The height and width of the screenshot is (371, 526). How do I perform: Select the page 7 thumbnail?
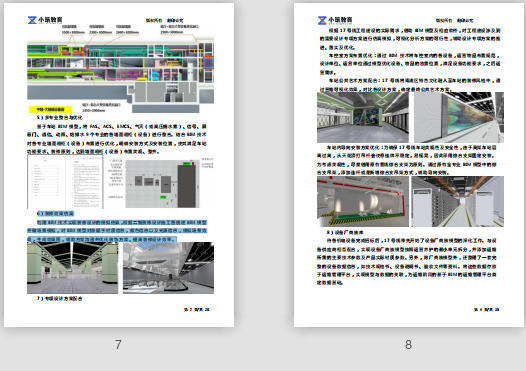pyautogui.click(x=119, y=165)
